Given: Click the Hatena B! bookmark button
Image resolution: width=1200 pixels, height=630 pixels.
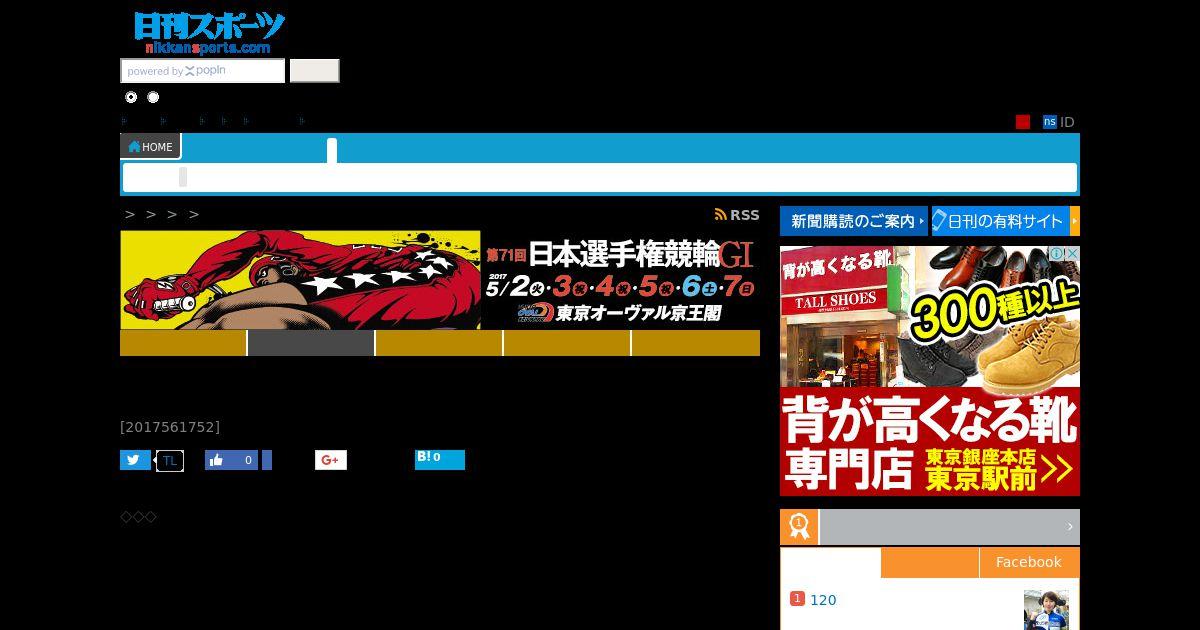Looking at the screenshot, I should pyautogui.click(x=440, y=459).
